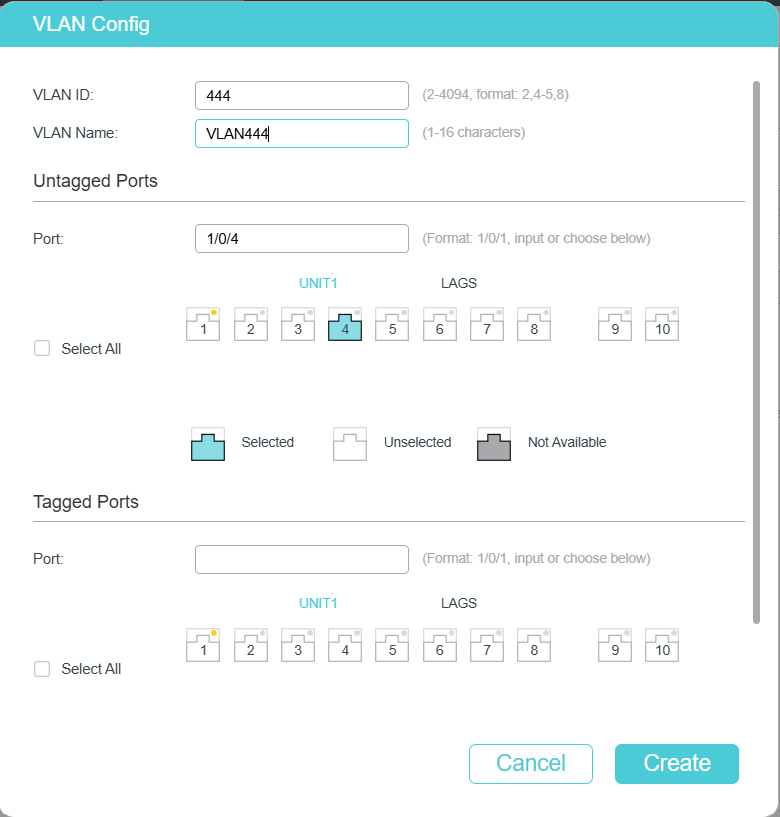The width and height of the screenshot is (780, 817).
Task: Select port 7 in Untagged Ports
Action: click(x=487, y=324)
